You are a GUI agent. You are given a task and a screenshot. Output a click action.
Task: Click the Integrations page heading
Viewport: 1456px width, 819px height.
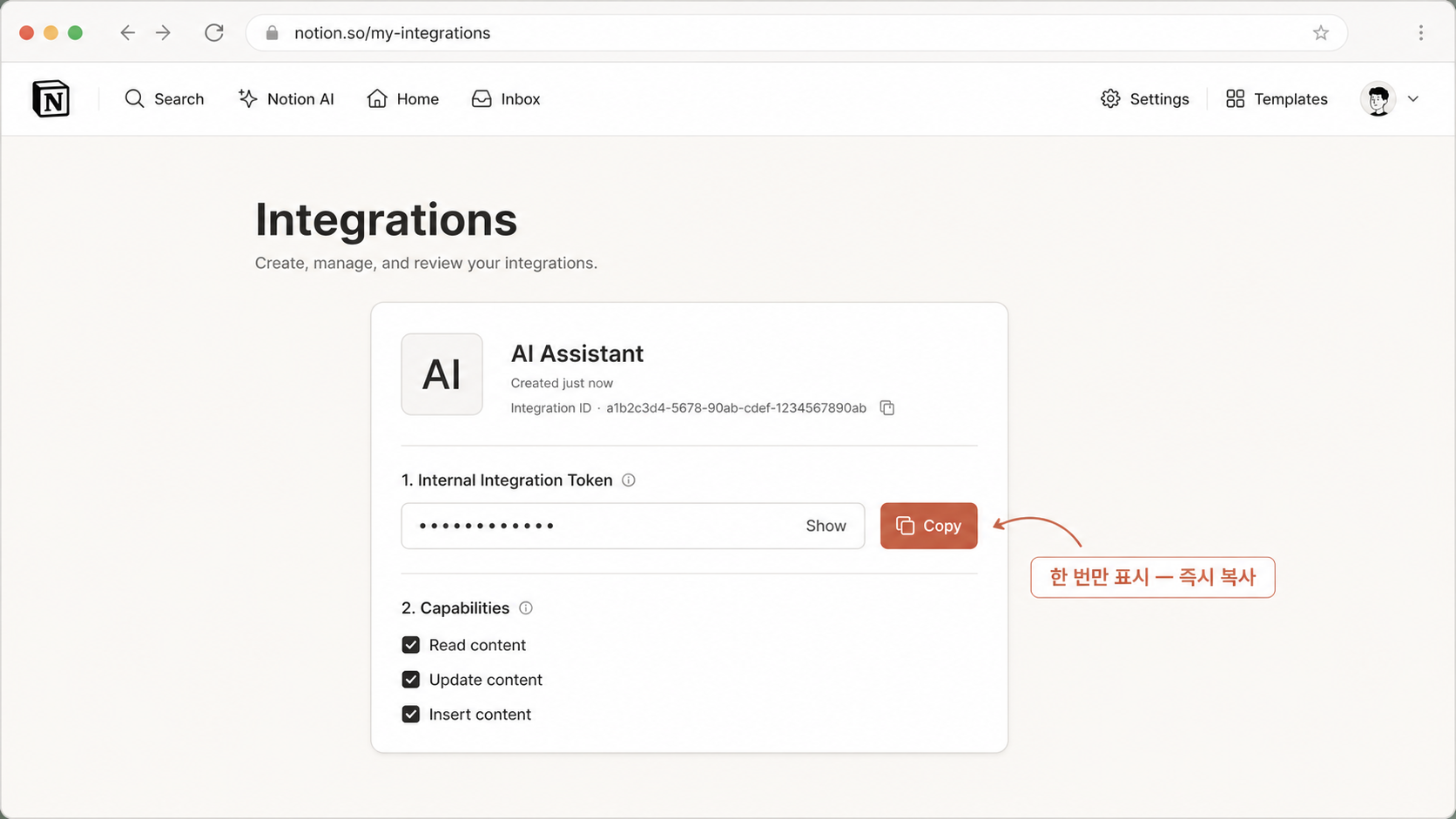(387, 219)
